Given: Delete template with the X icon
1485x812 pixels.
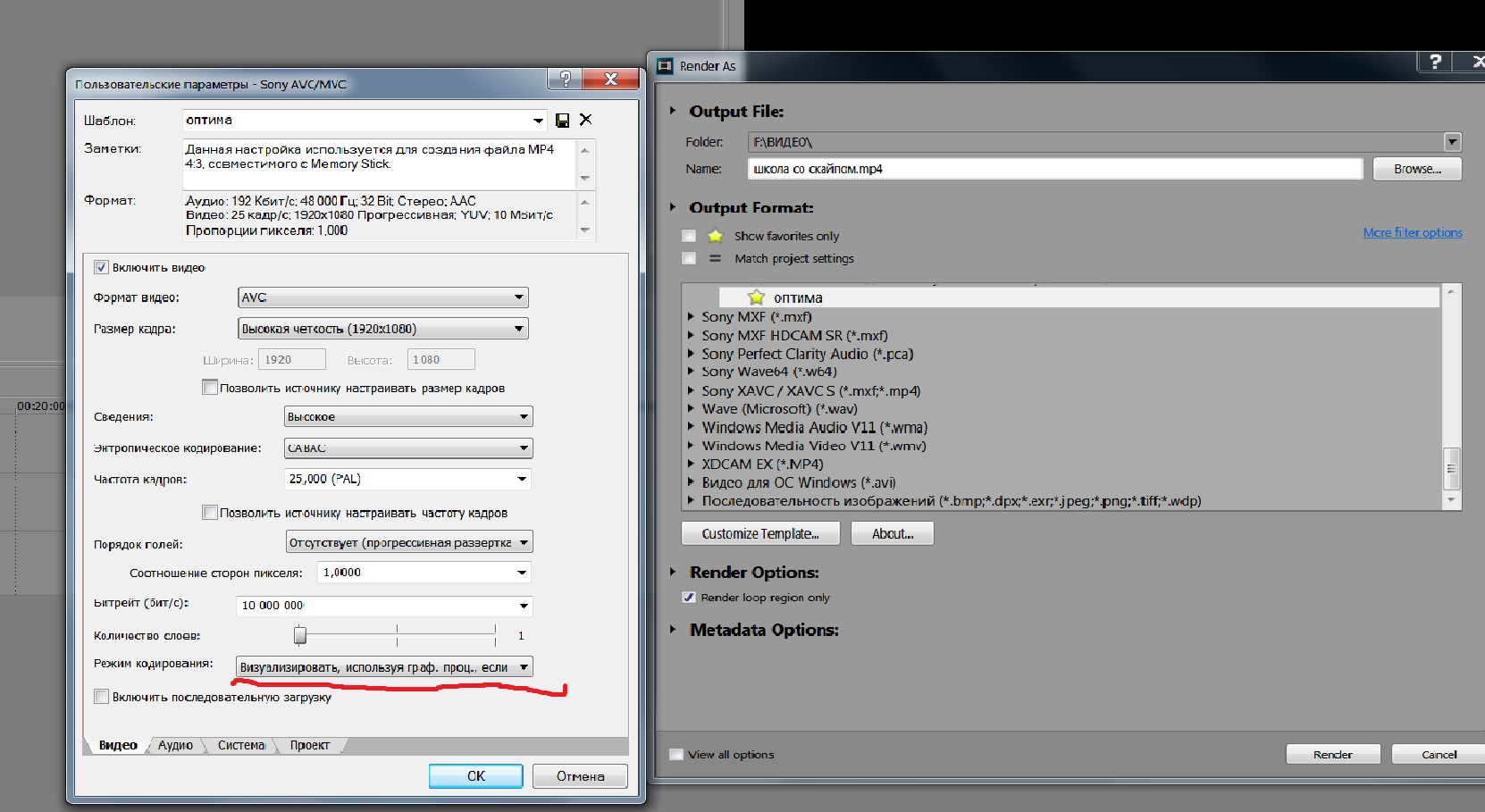Looking at the screenshot, I should click(586, 120).
